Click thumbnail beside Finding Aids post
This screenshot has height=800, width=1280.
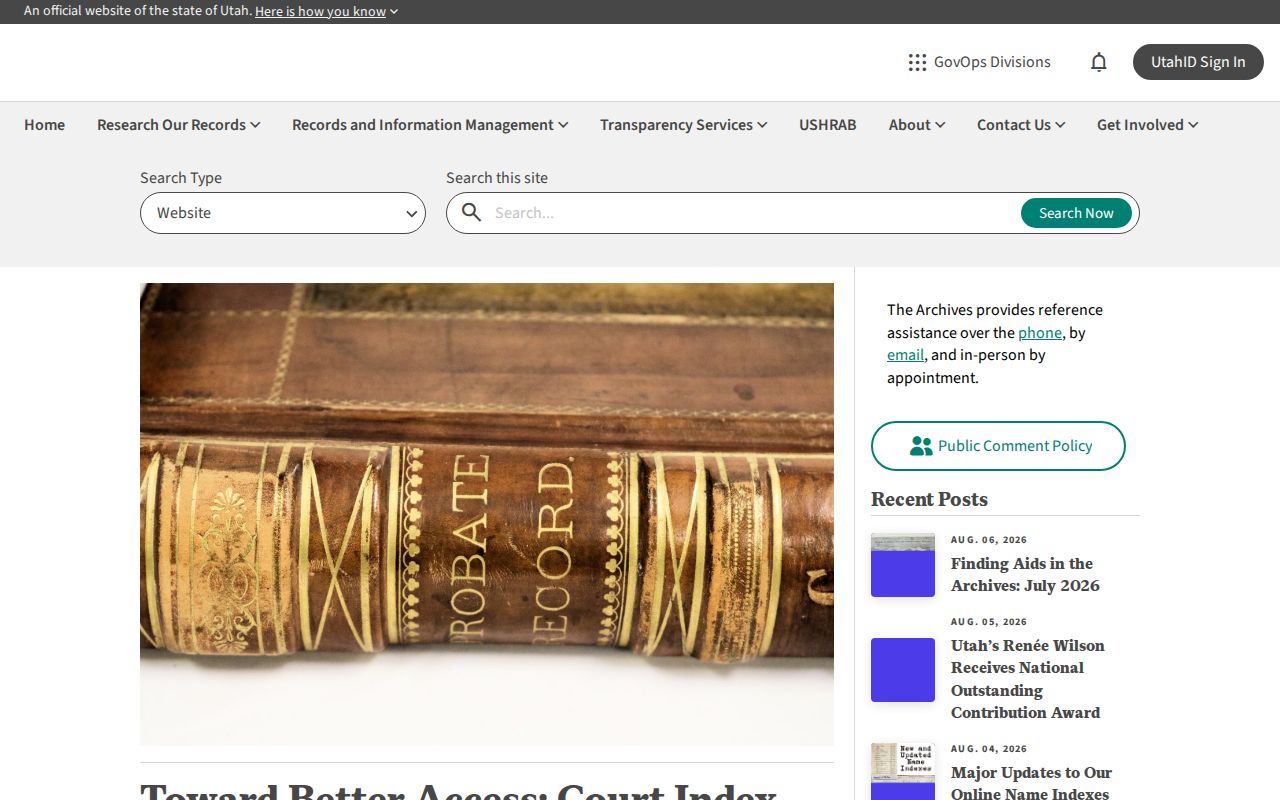[x=903, y=565]
